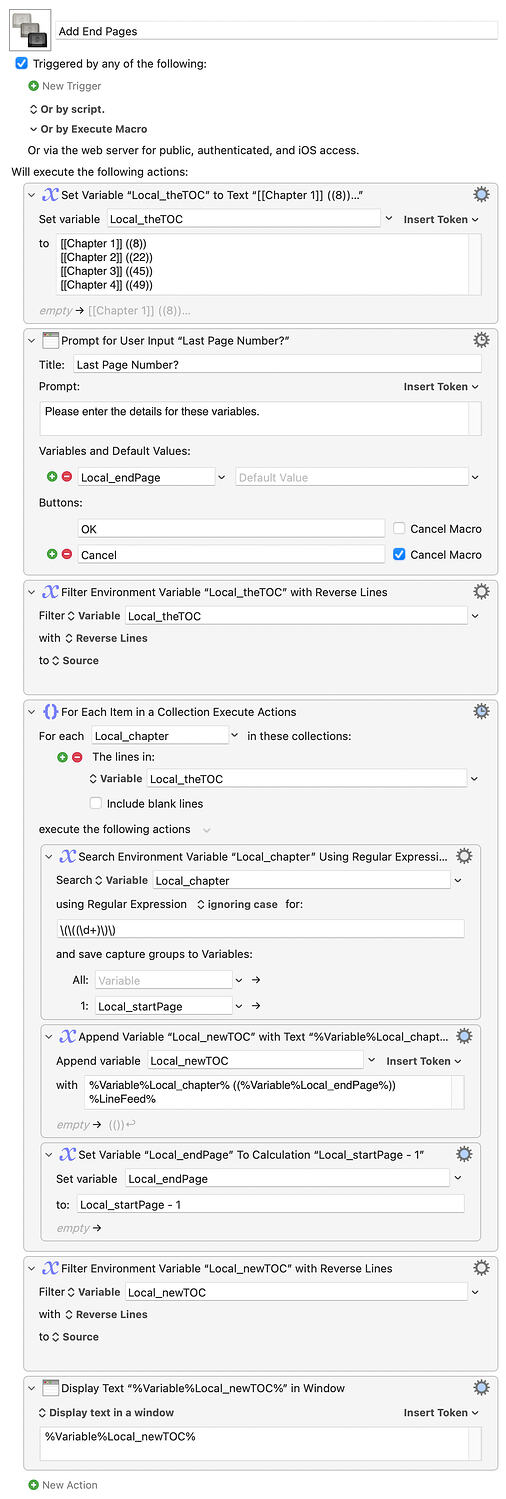506x1499 pixels.
Task: Click the green add variable button beside Local_endPage
Action: pos(52,478)
